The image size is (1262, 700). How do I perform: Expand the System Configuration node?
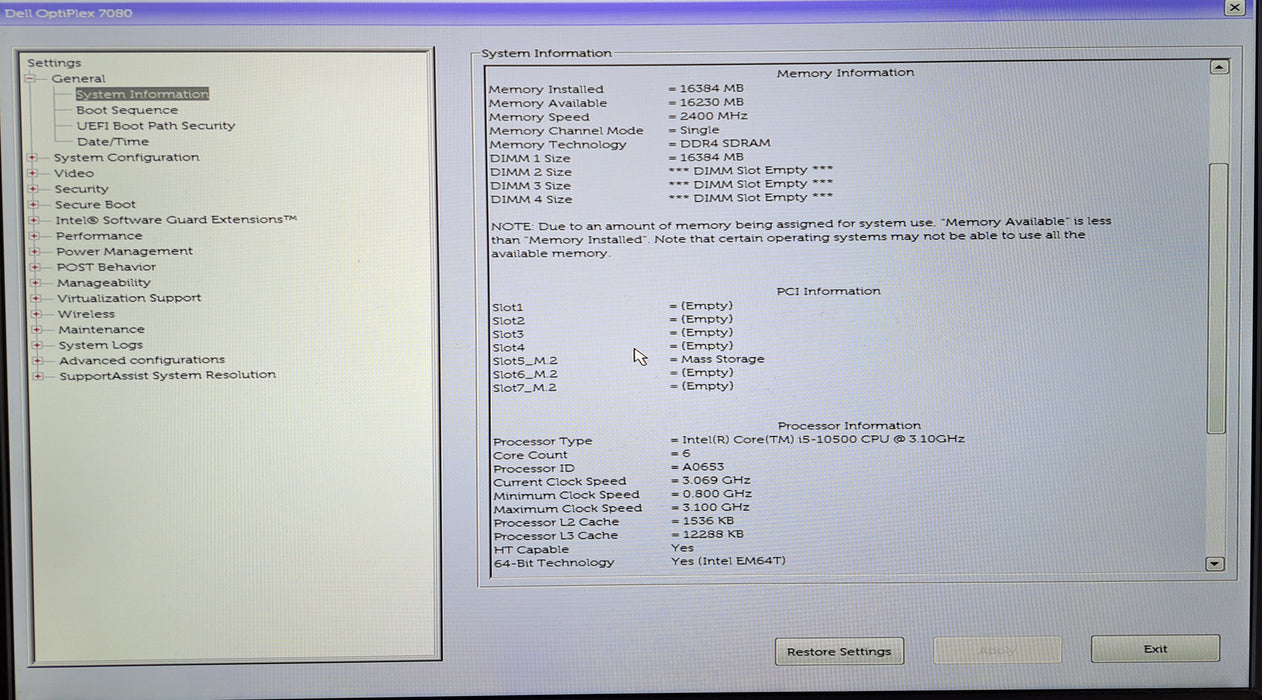click(x=33, y=158)
